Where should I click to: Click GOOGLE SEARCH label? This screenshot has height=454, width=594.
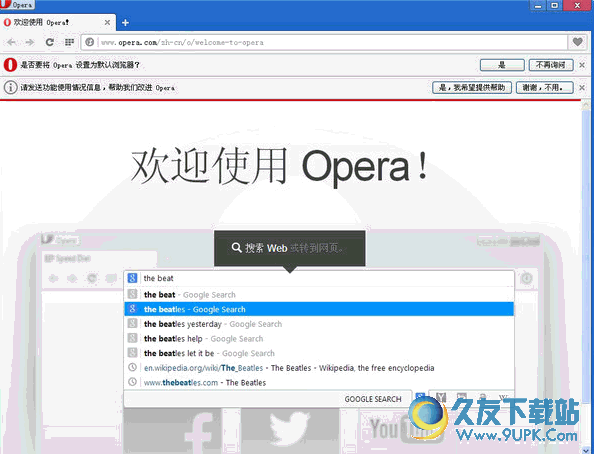point(373,399)
